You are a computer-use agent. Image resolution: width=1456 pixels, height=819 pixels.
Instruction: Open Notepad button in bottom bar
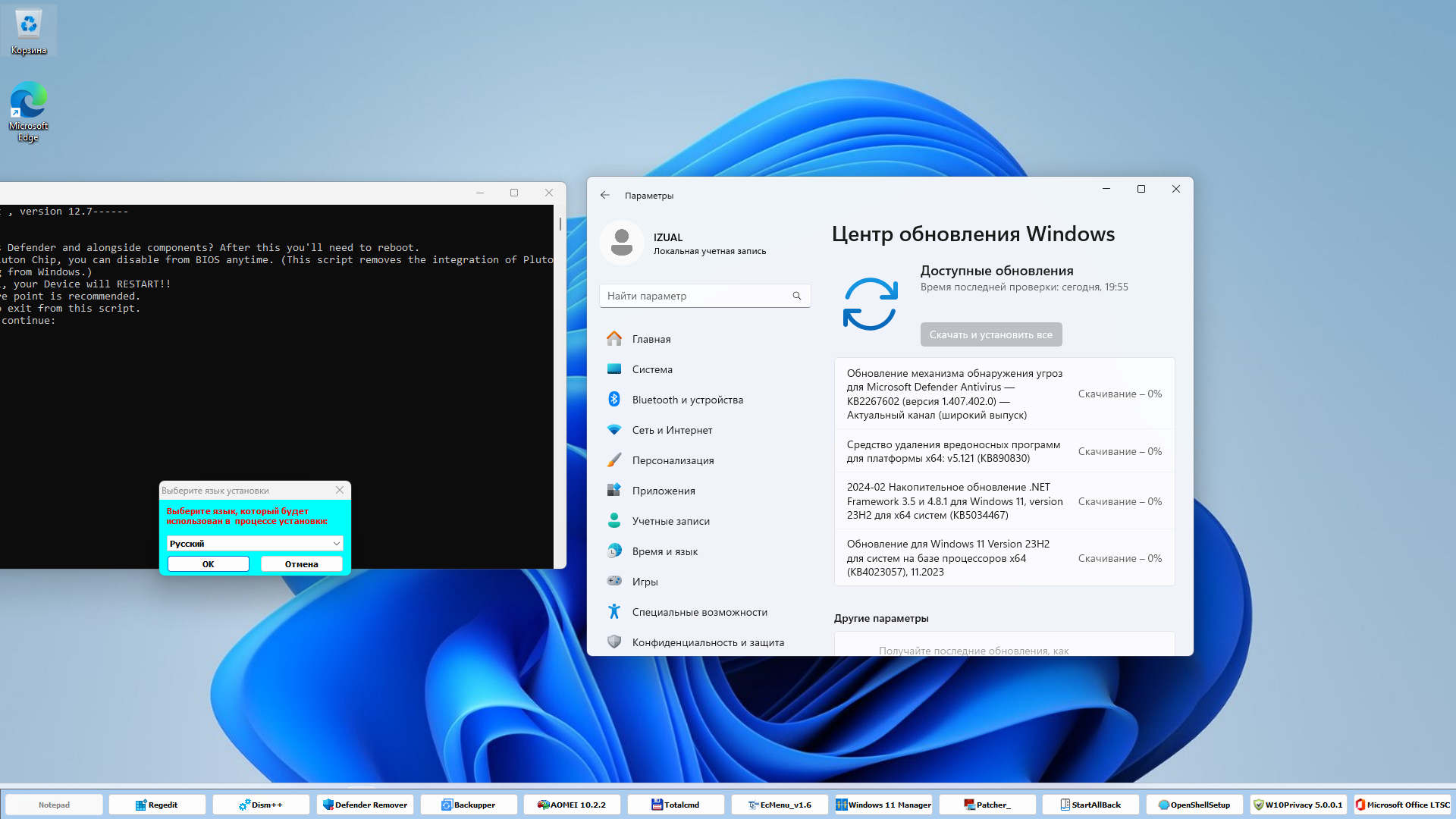click(54, 805)
